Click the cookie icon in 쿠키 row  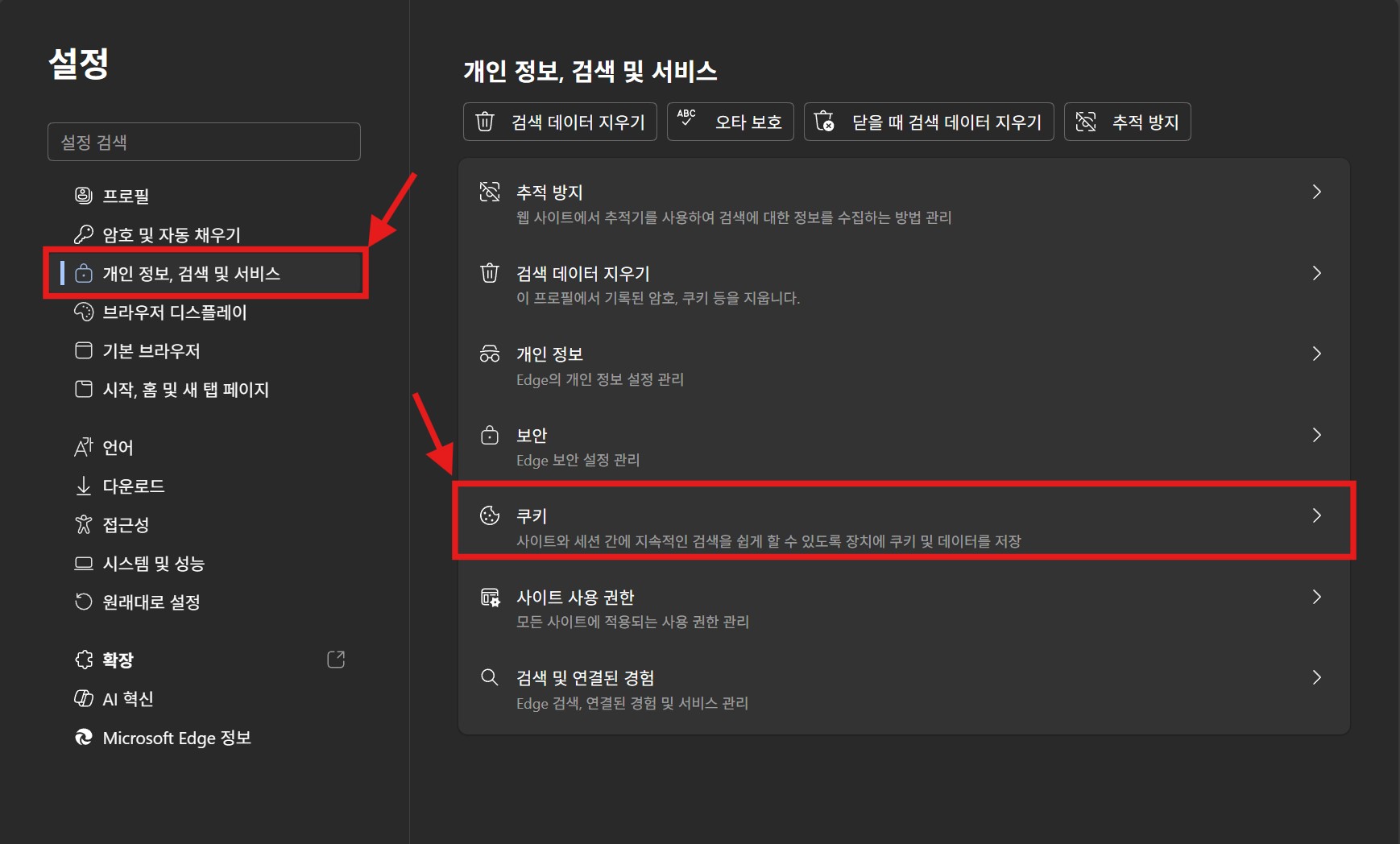coord(490,515)
